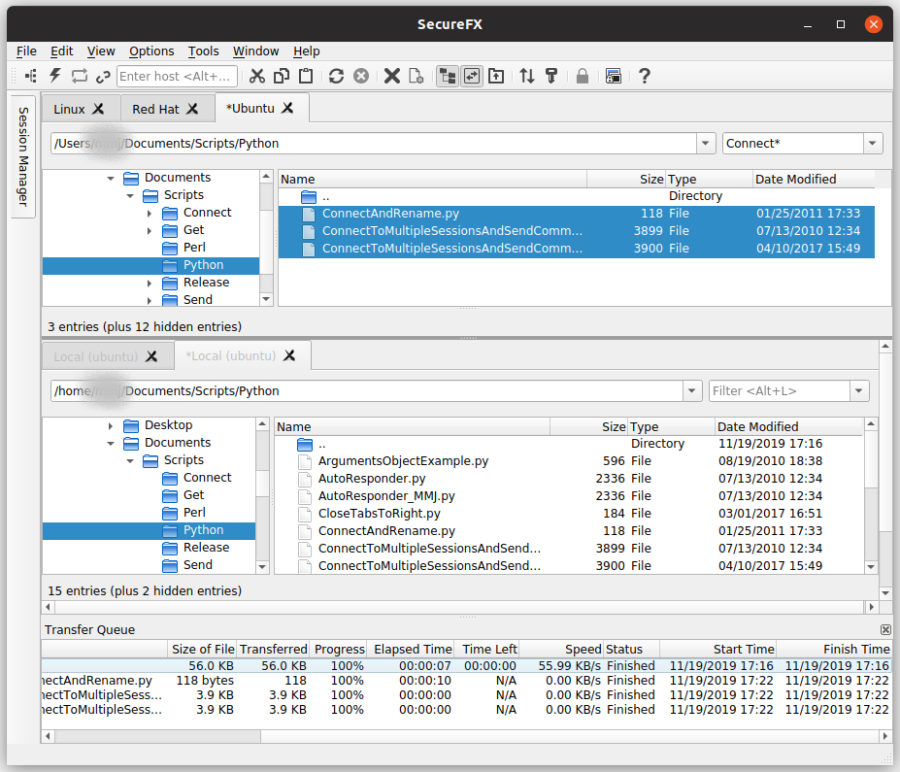Screen dimensions: 900x772
Task: Open the Help menu
Action: (x=307, y=51)
